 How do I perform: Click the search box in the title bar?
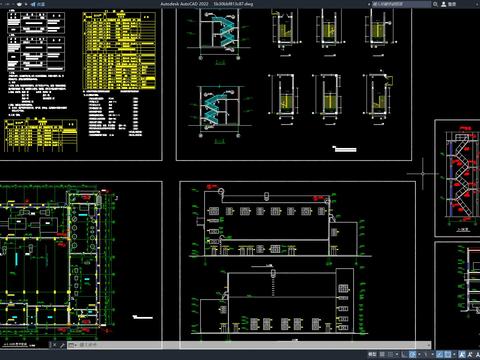pos(401,4)
